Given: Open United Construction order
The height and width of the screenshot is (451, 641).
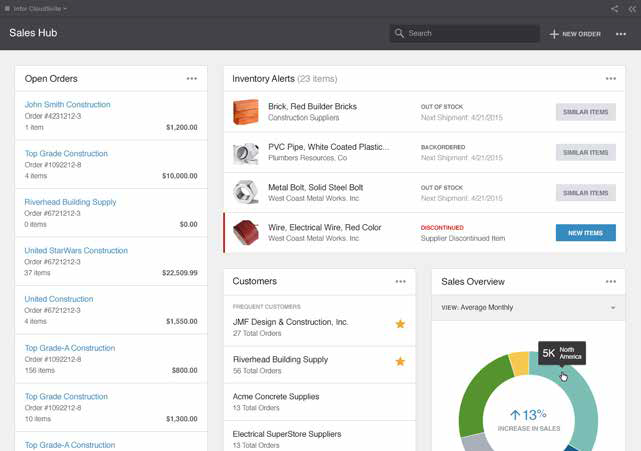Looking at the screenshot, I should 59,299.
